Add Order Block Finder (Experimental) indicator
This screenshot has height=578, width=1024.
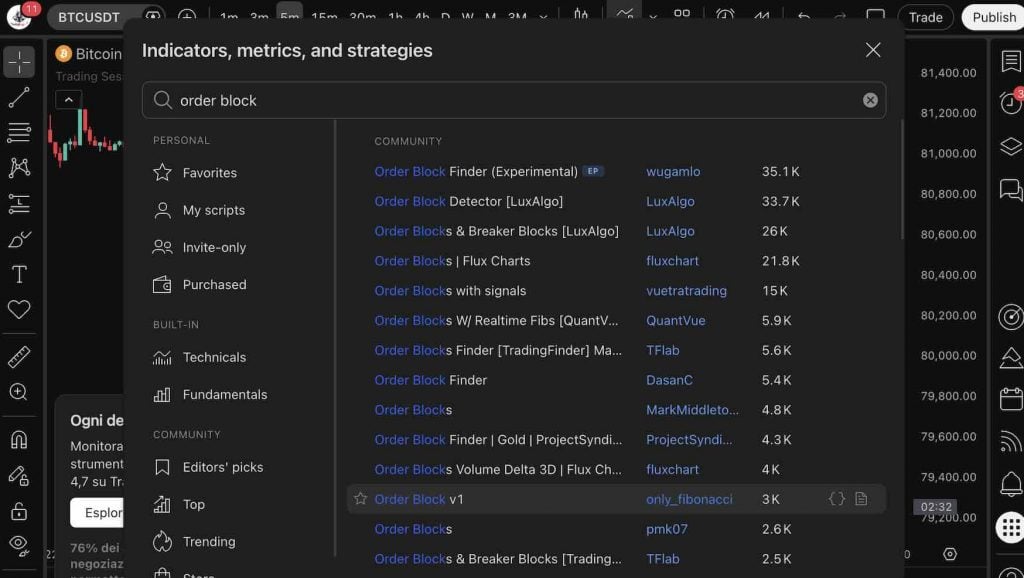[476, 171]
